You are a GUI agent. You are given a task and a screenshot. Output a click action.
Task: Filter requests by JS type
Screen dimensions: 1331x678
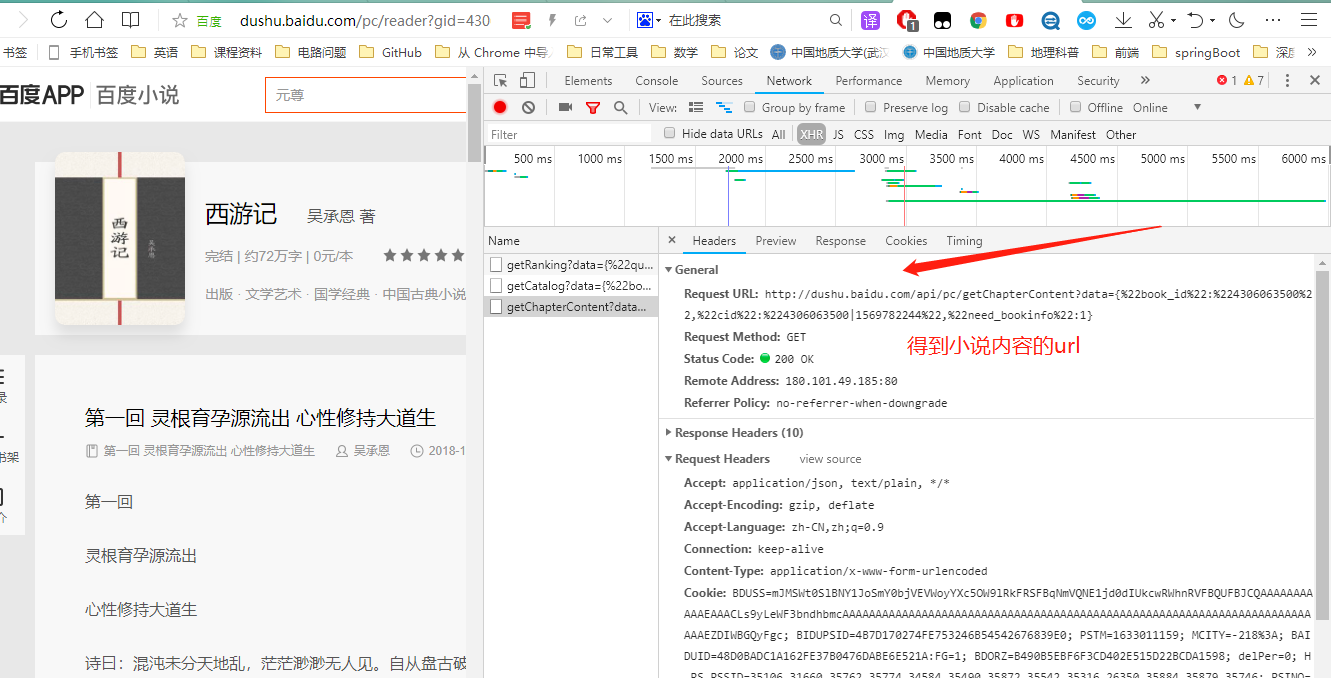point(838,134)
